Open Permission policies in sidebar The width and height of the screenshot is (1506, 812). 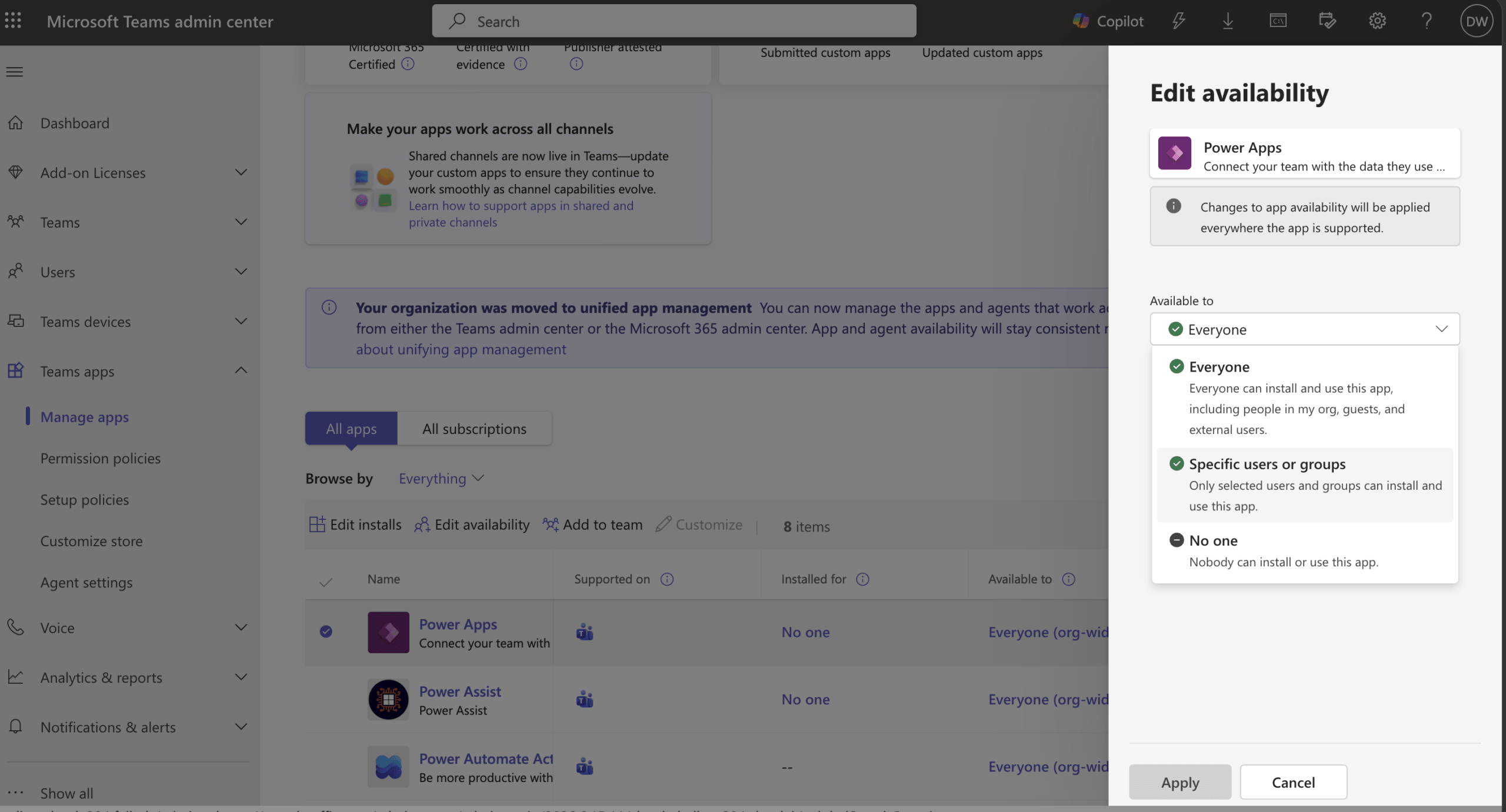[x=101, y=458]
